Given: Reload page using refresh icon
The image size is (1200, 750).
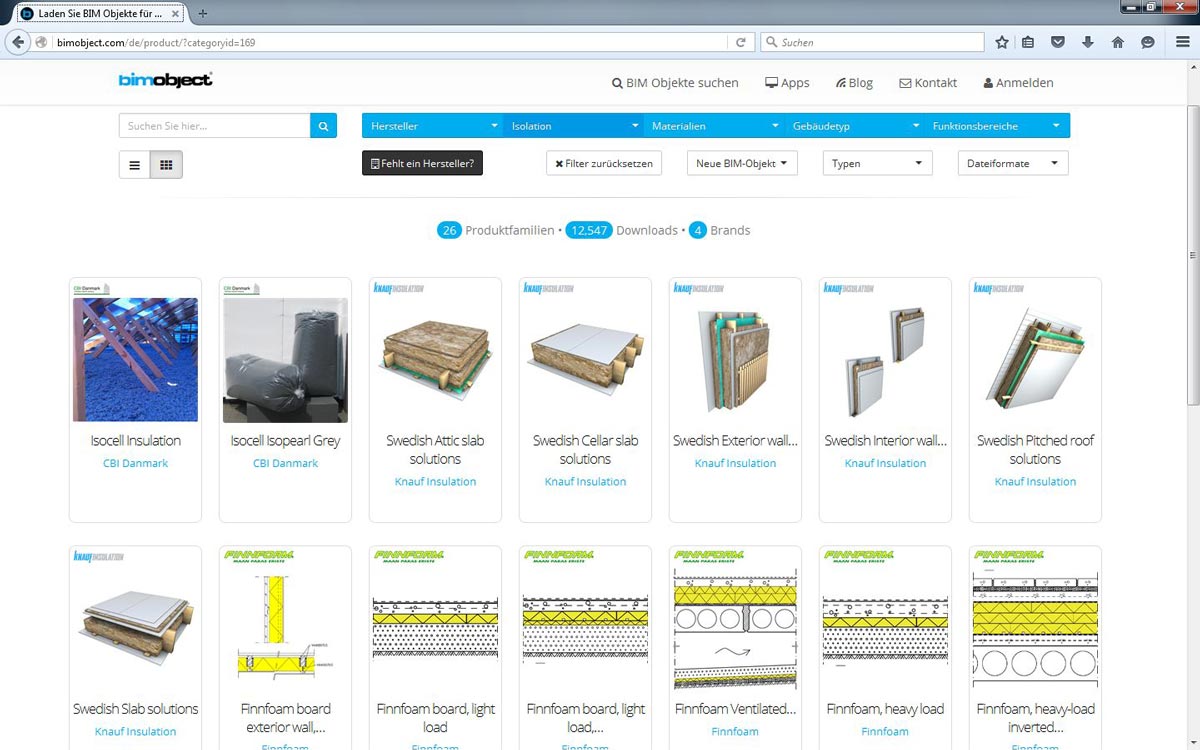Looking at the screenshot, I should (740, 43).
